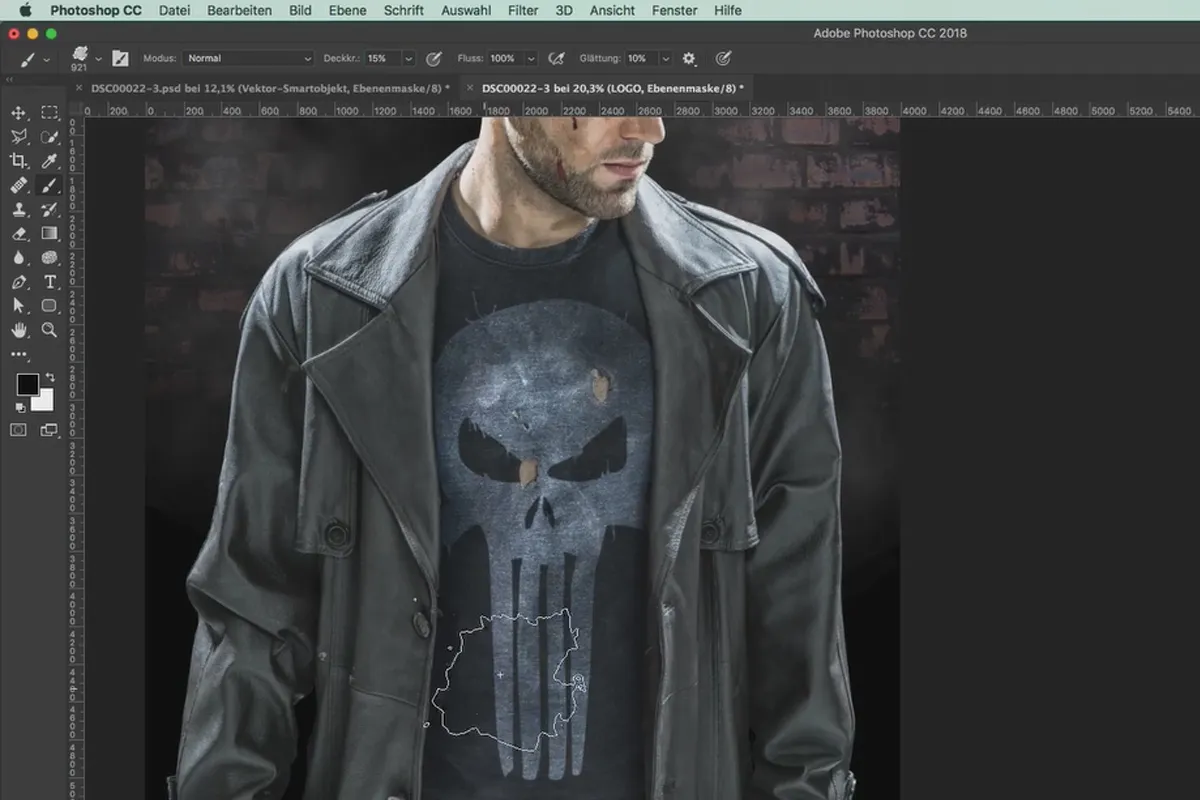Reset default foreground and background colors
Screen dimensions: 1200x800
[x=19, y=408]
